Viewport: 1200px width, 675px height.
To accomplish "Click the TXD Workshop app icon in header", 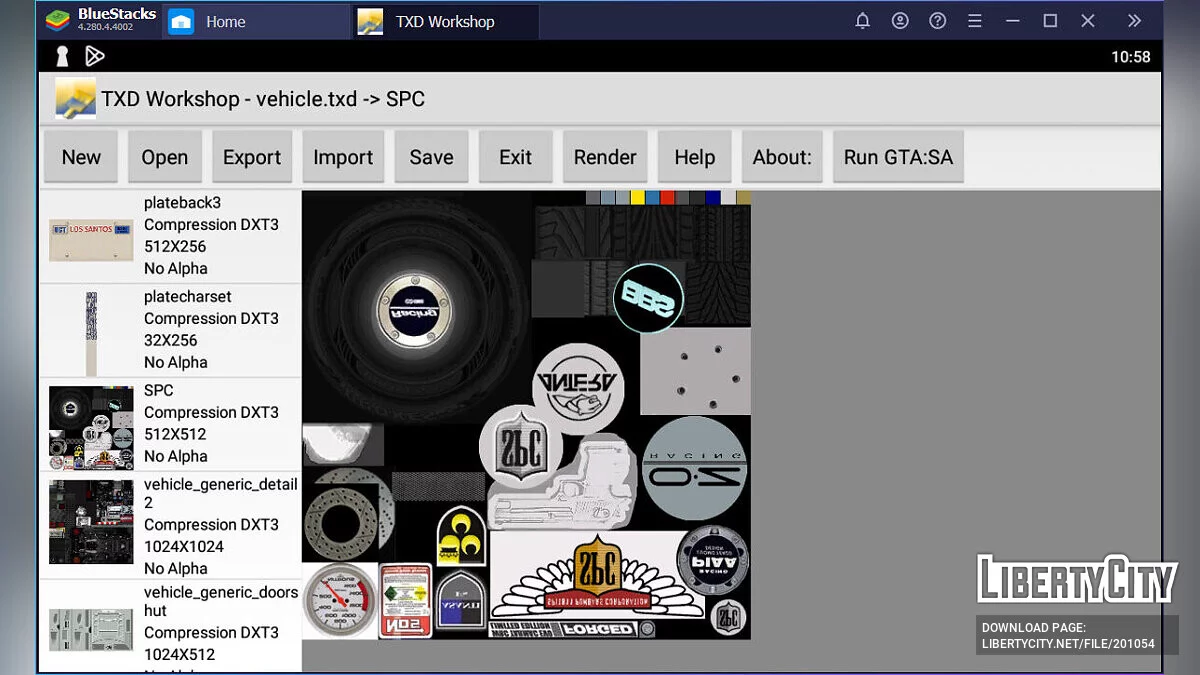I will click(x=76, y=99).
